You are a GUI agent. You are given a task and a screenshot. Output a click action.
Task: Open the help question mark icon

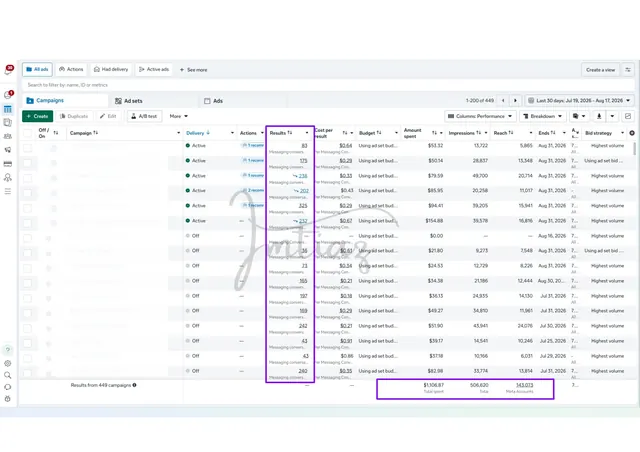click(x=8, y=350)
